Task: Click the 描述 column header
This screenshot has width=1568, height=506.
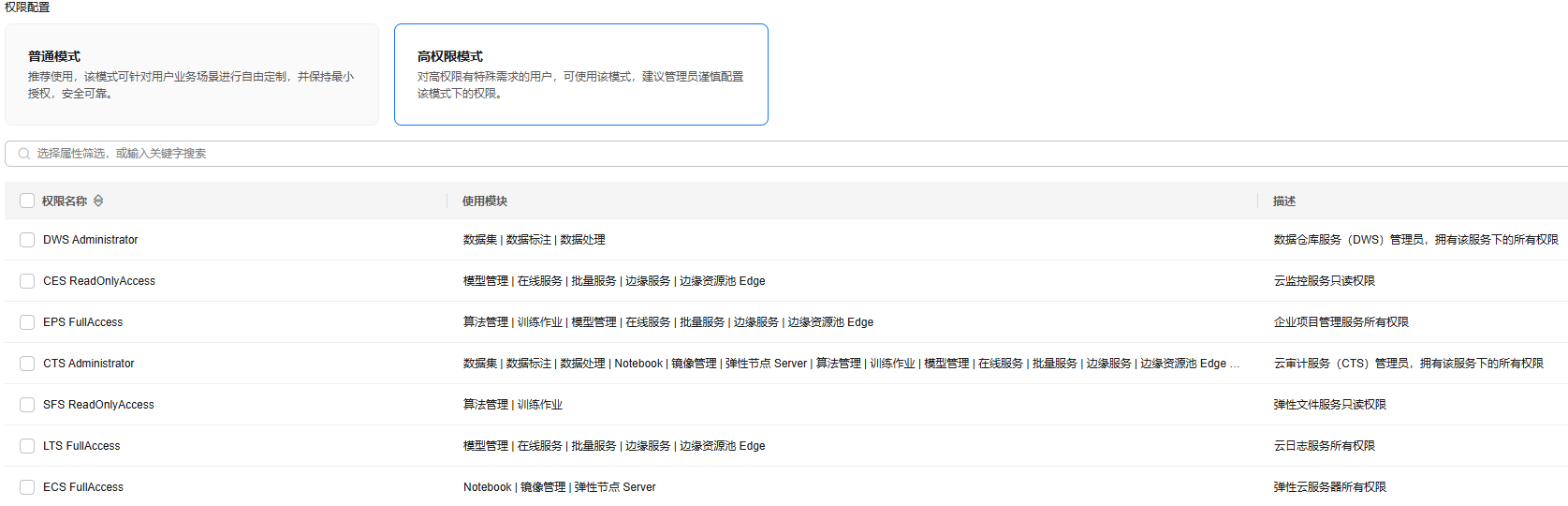Action: (x=1284, y=201)
